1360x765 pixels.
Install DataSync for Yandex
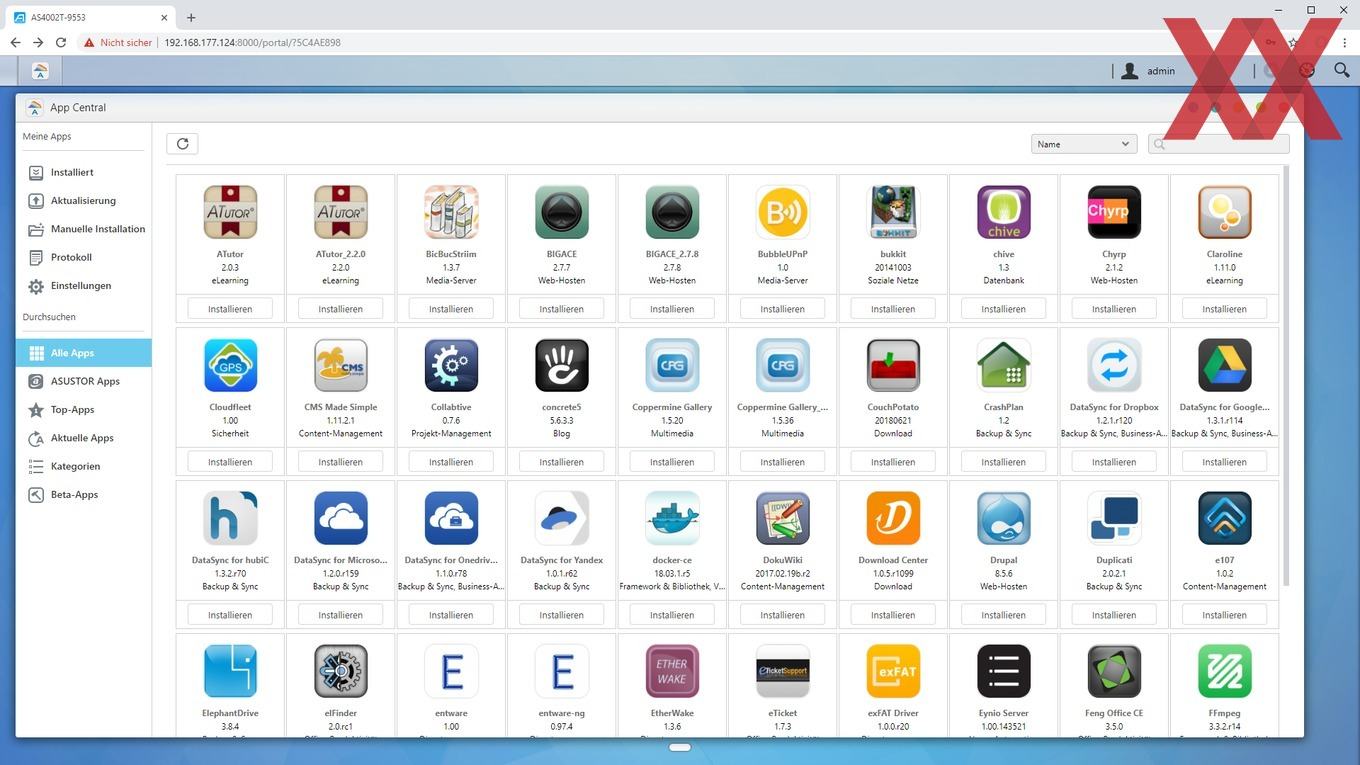(x=562, y=615)
